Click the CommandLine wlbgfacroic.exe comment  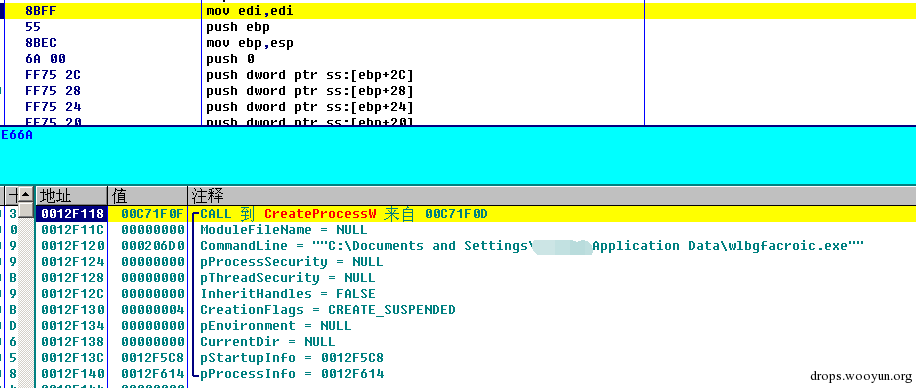(532, 246)
